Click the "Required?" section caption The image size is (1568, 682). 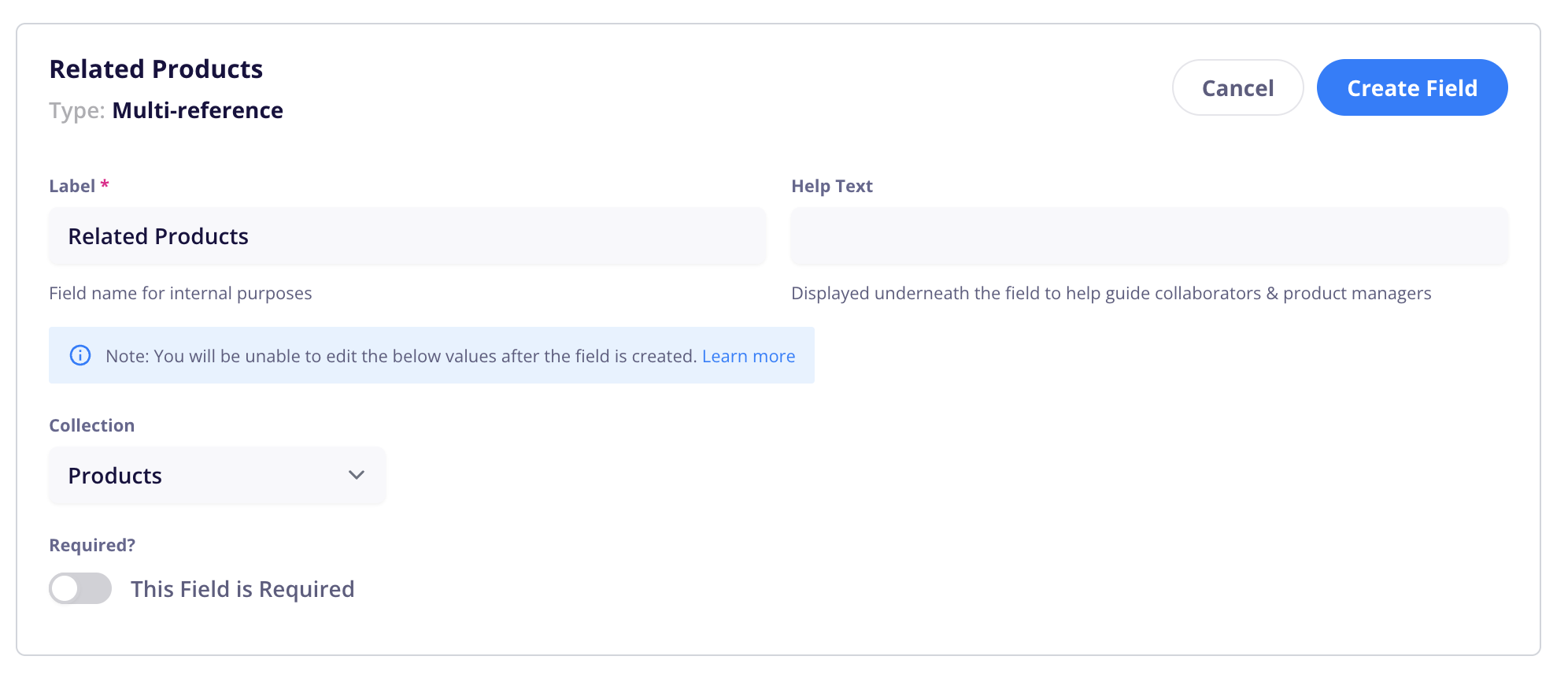(92, 545)
